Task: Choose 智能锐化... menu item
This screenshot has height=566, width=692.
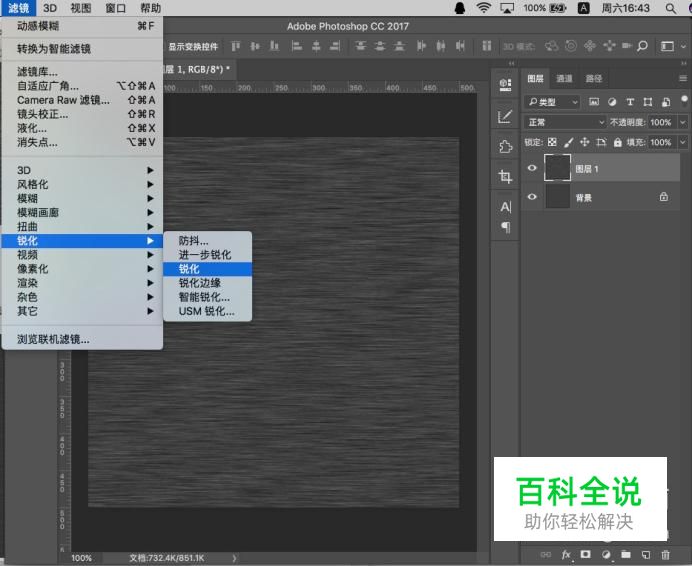Action: click(207, 297)
